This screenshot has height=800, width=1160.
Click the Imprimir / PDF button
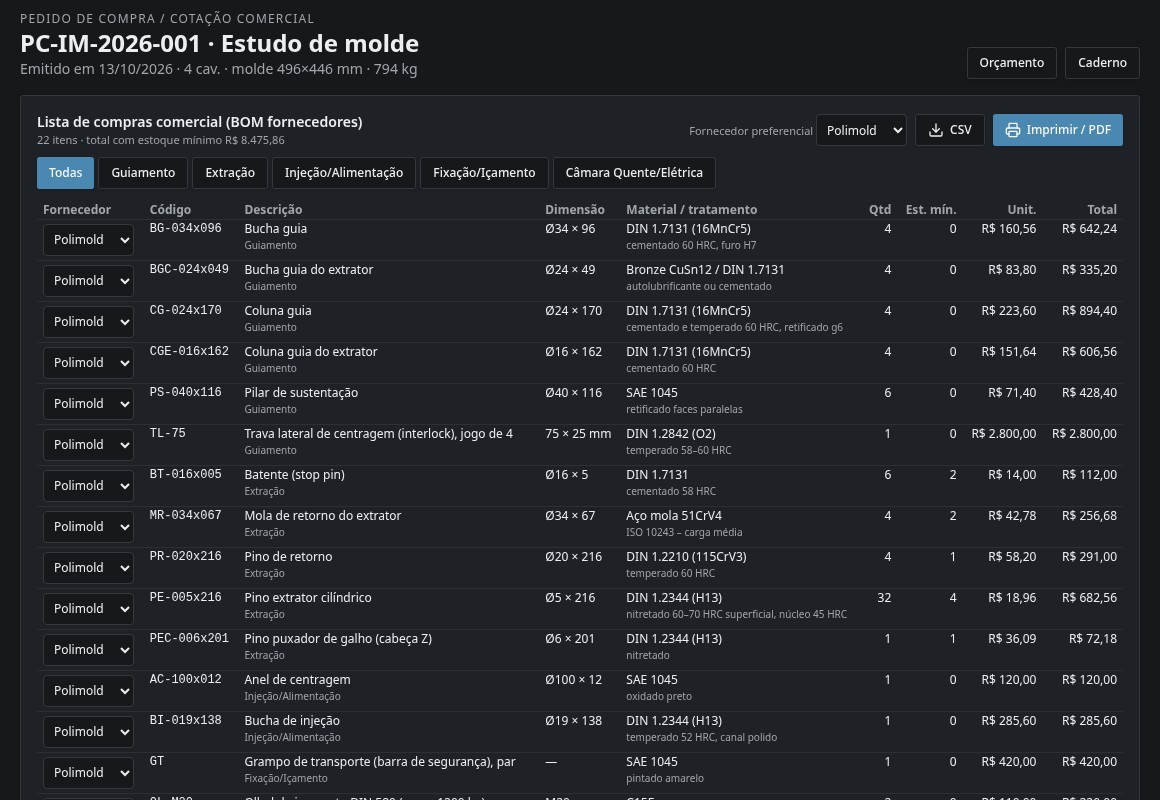pos(1058,130)
